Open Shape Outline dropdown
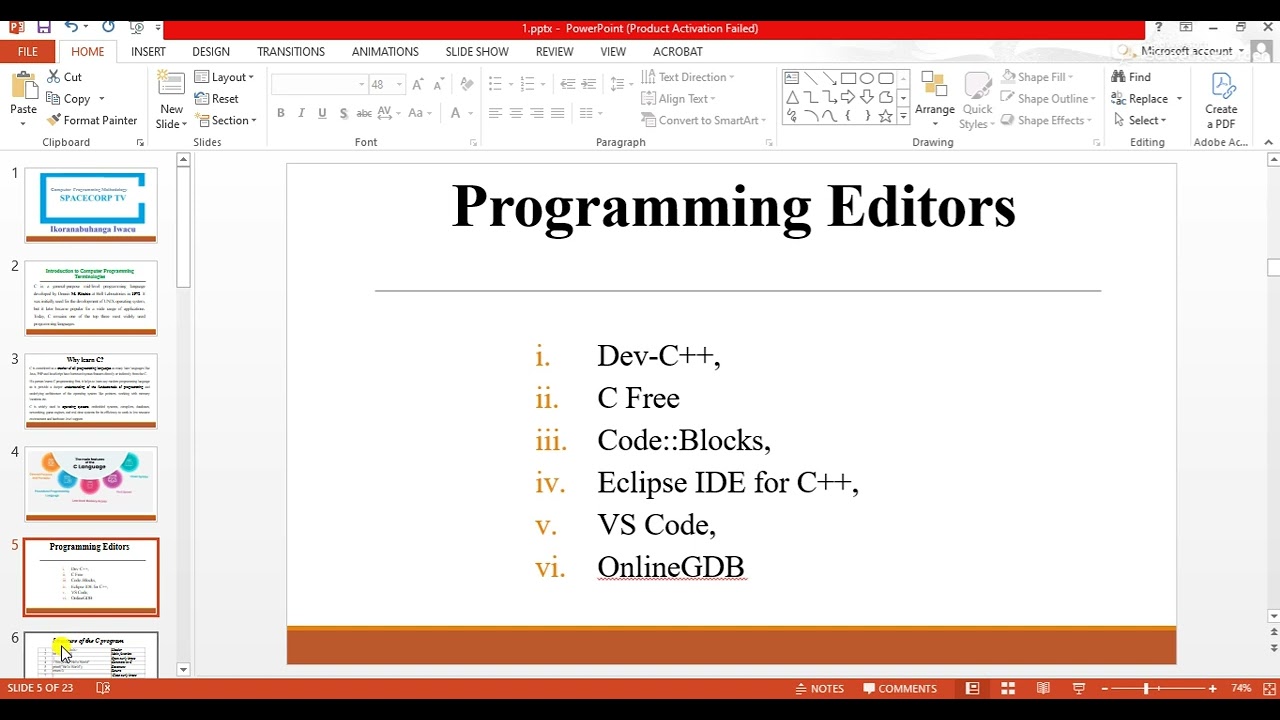The width and height of the screenshot is (1280, 720). point(1049,99)
